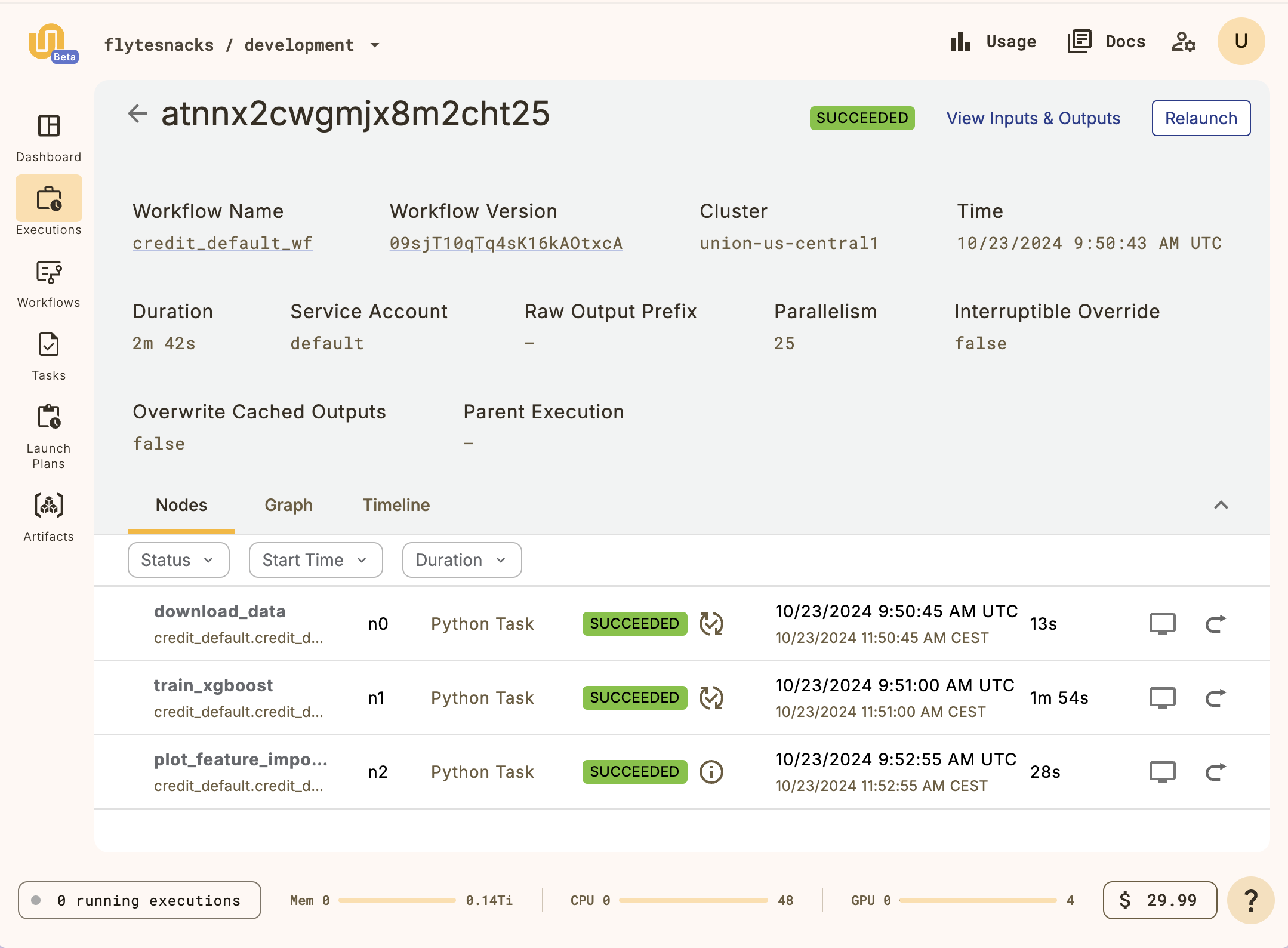The height and width of the screenshot is (948, 1288).
Task: Open the Status filter dropdown
Action: tap(177, 559)
